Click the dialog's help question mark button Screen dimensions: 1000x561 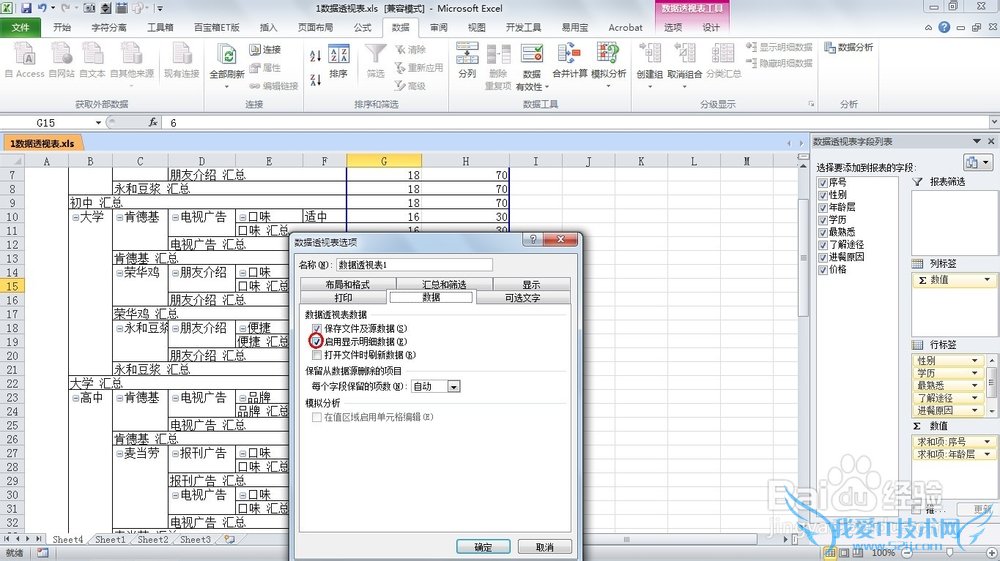[534, 241]
